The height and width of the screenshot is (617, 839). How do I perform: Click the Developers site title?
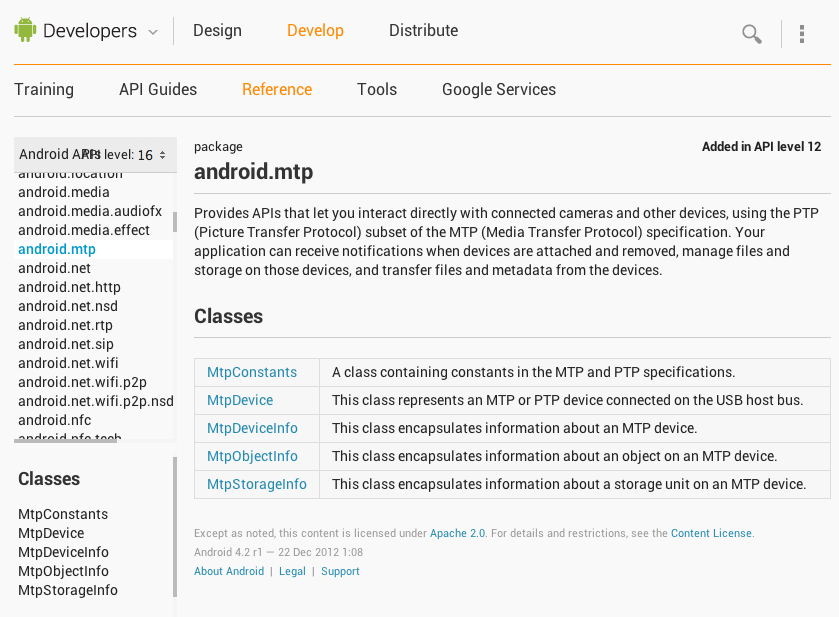[90, 31]
